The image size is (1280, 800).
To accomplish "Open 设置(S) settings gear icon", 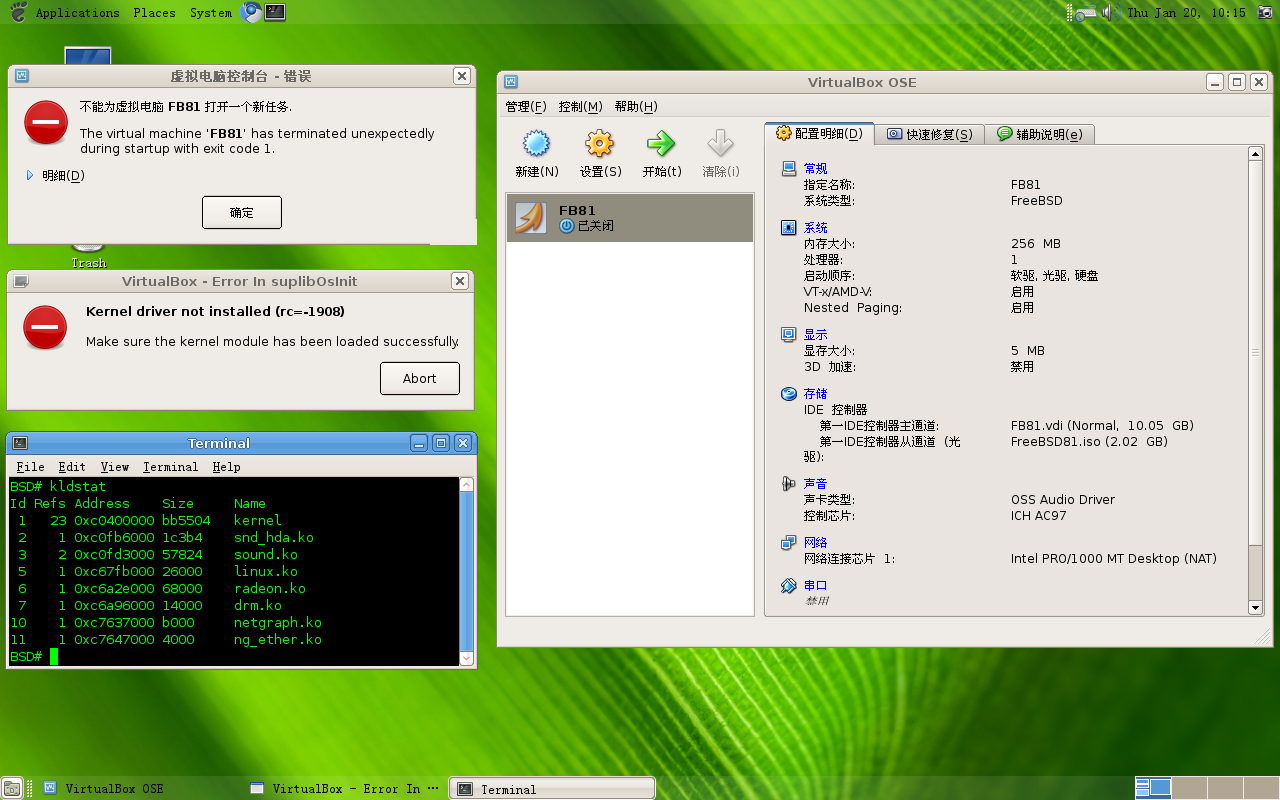I will [x=600, y=144].
